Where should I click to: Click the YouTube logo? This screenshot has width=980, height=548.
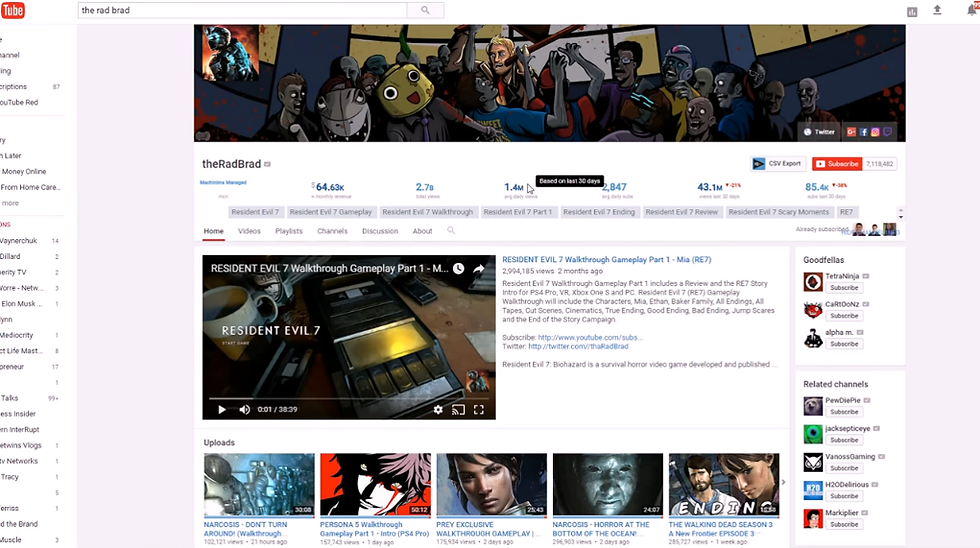[12, 10]
